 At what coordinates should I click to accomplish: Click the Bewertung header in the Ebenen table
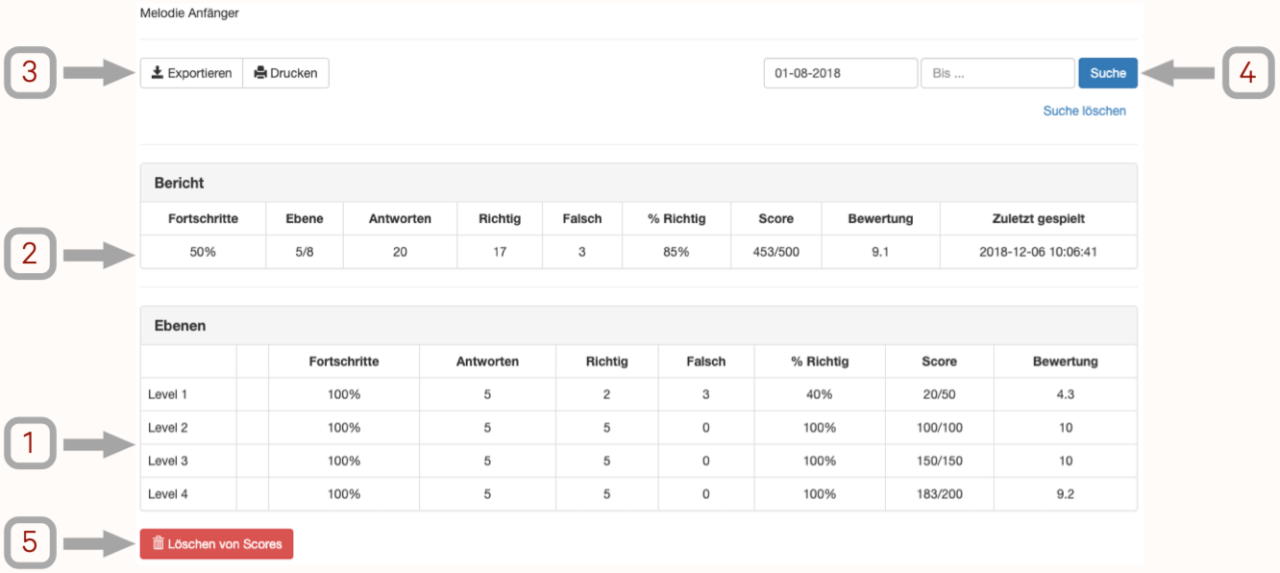pos(1065,362)
